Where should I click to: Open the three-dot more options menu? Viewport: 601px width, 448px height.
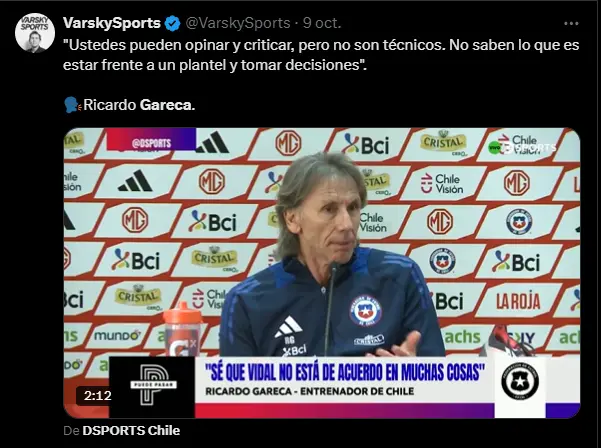(x=571, y=23)
